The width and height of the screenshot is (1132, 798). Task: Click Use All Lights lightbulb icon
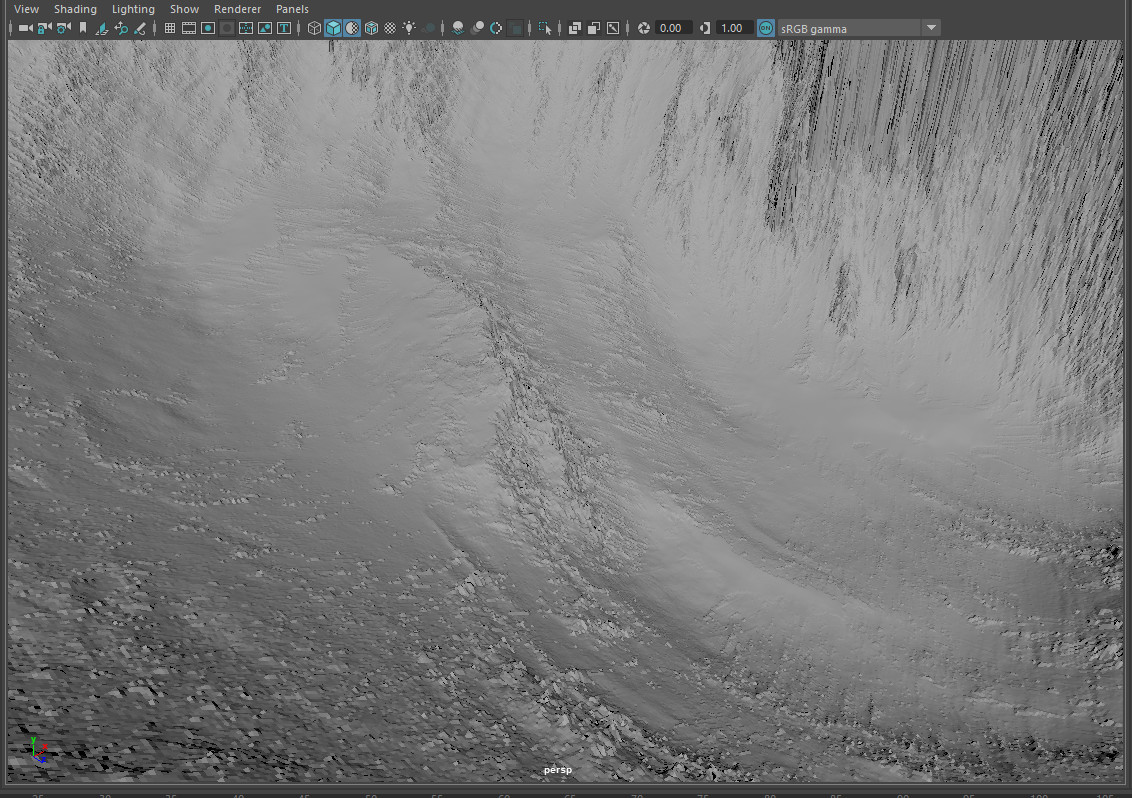[x=409, y=28]
